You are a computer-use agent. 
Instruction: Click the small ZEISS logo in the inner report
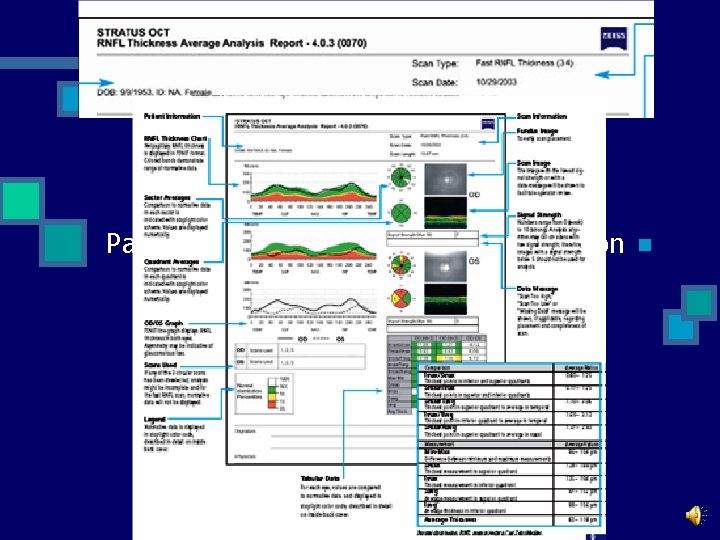point(488,124)
